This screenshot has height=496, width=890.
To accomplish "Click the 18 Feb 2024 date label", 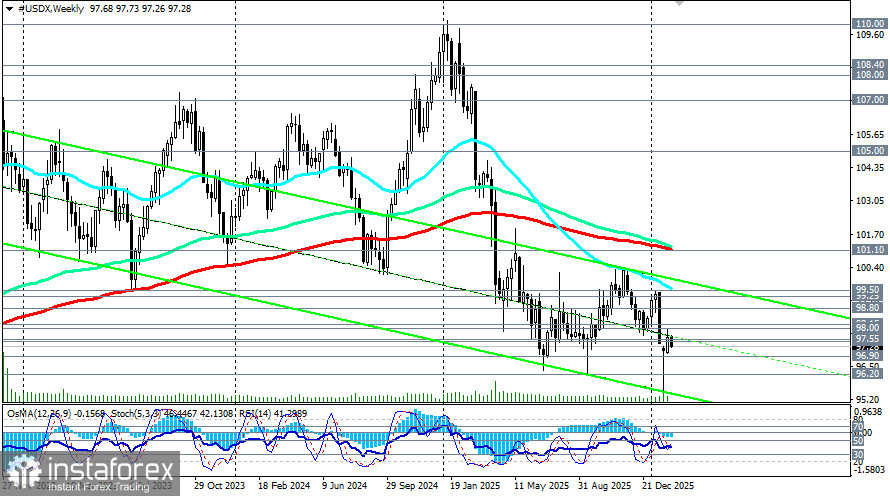I will pyautogui.click(x=284, y=486).
